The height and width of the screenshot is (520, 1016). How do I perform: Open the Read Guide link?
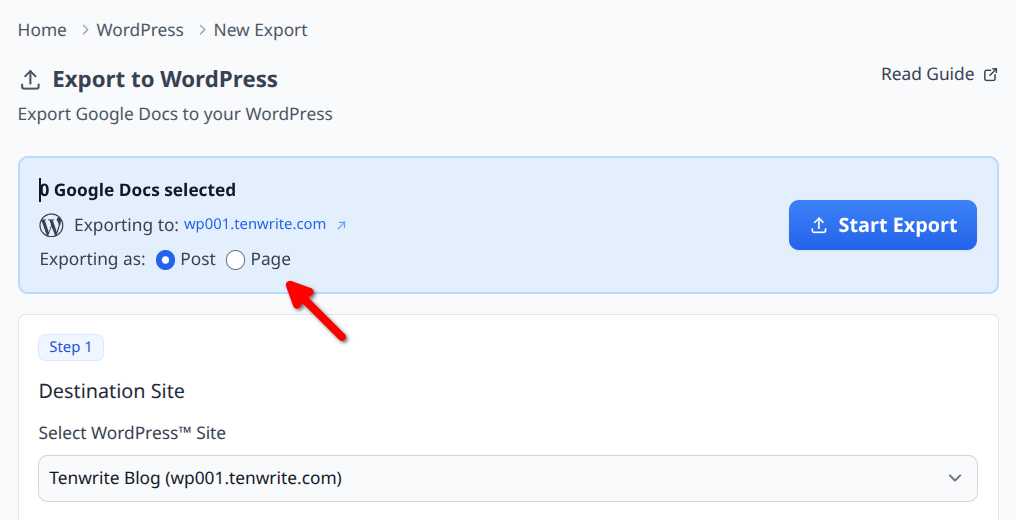(927, 74)
